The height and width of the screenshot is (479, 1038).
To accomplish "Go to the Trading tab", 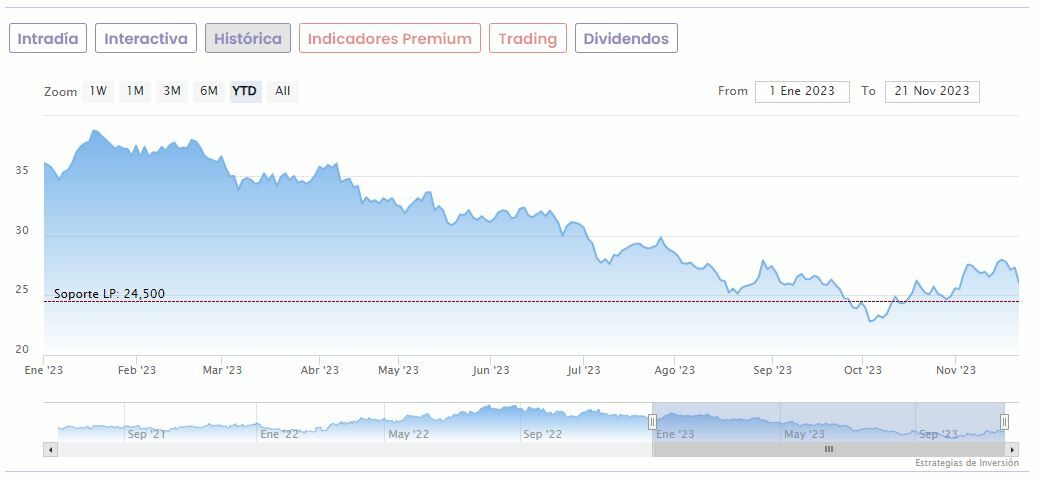I will click(527, 39).
